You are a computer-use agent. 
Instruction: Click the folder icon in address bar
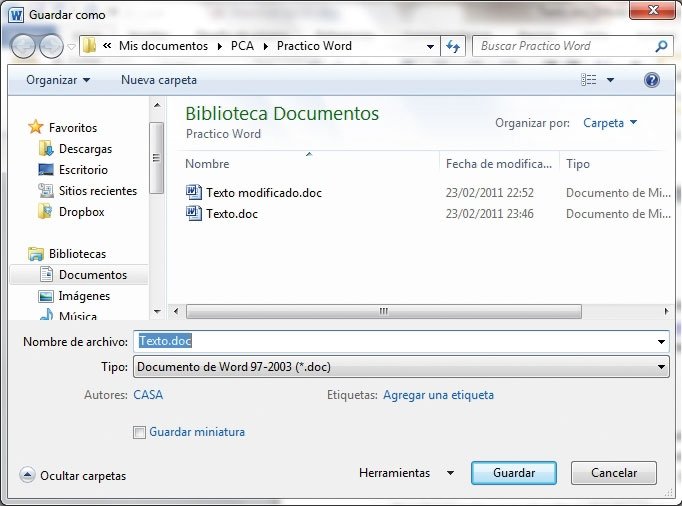[89, 46]
